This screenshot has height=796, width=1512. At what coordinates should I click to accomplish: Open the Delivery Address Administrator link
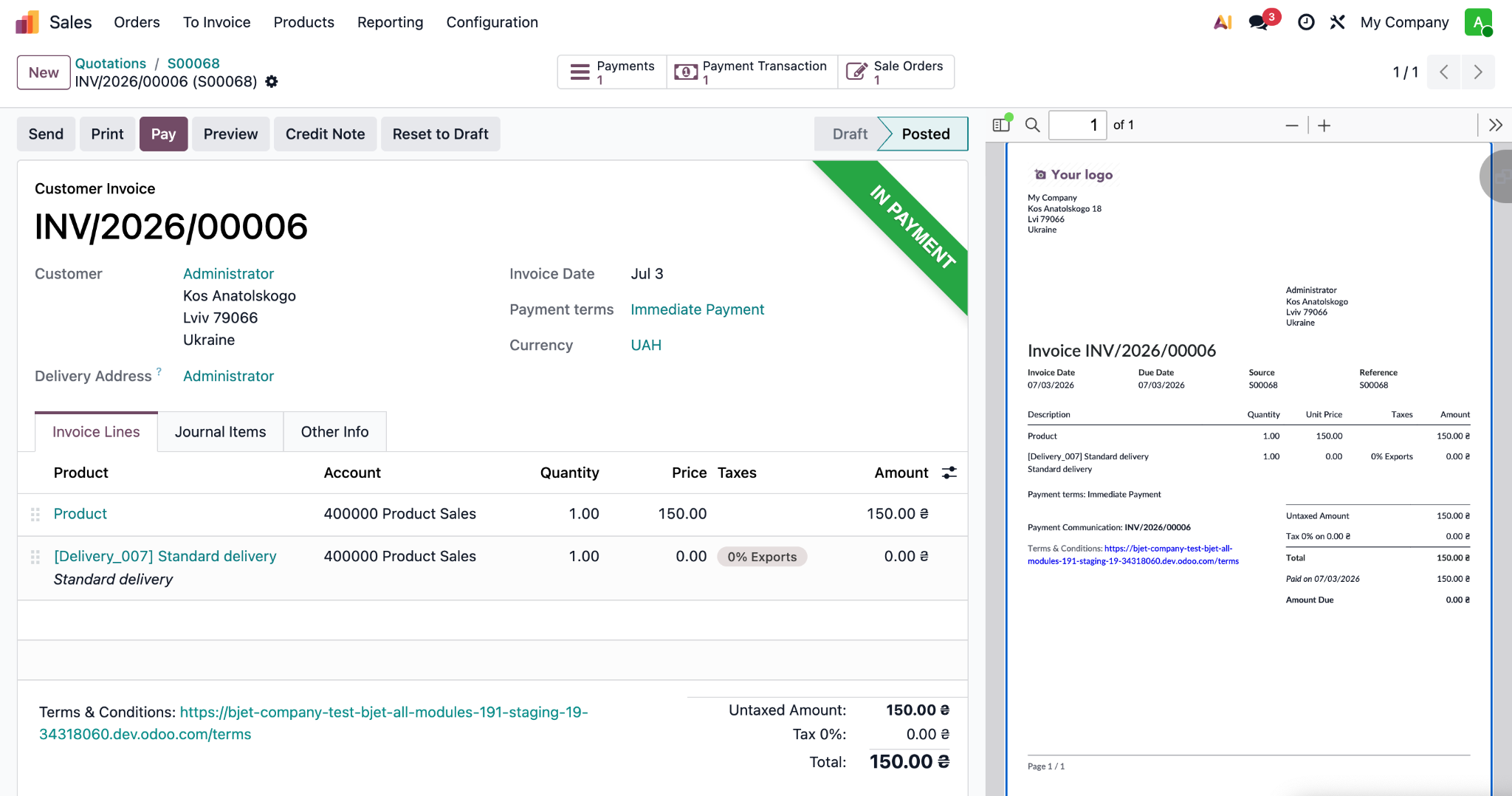pyautogui.click(x=228, y=377)
